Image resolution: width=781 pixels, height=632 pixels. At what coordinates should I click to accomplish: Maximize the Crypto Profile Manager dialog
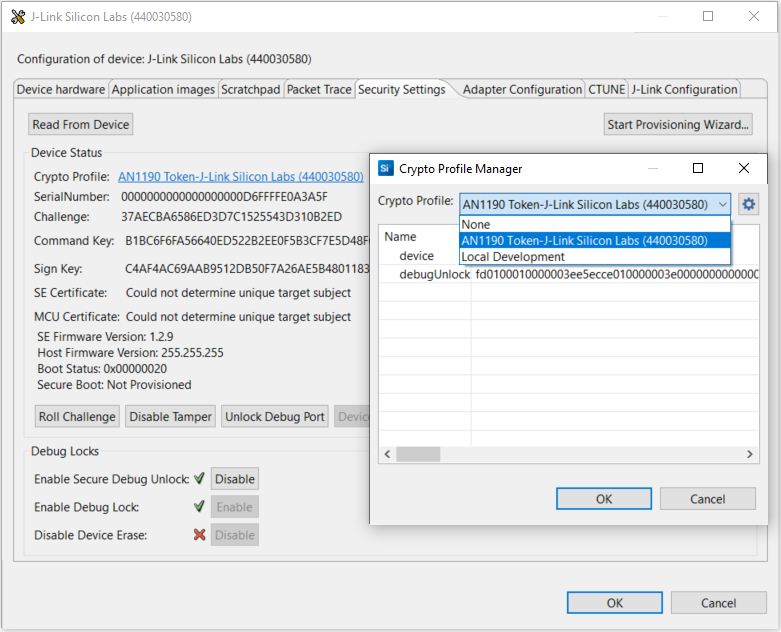[698, 168]
